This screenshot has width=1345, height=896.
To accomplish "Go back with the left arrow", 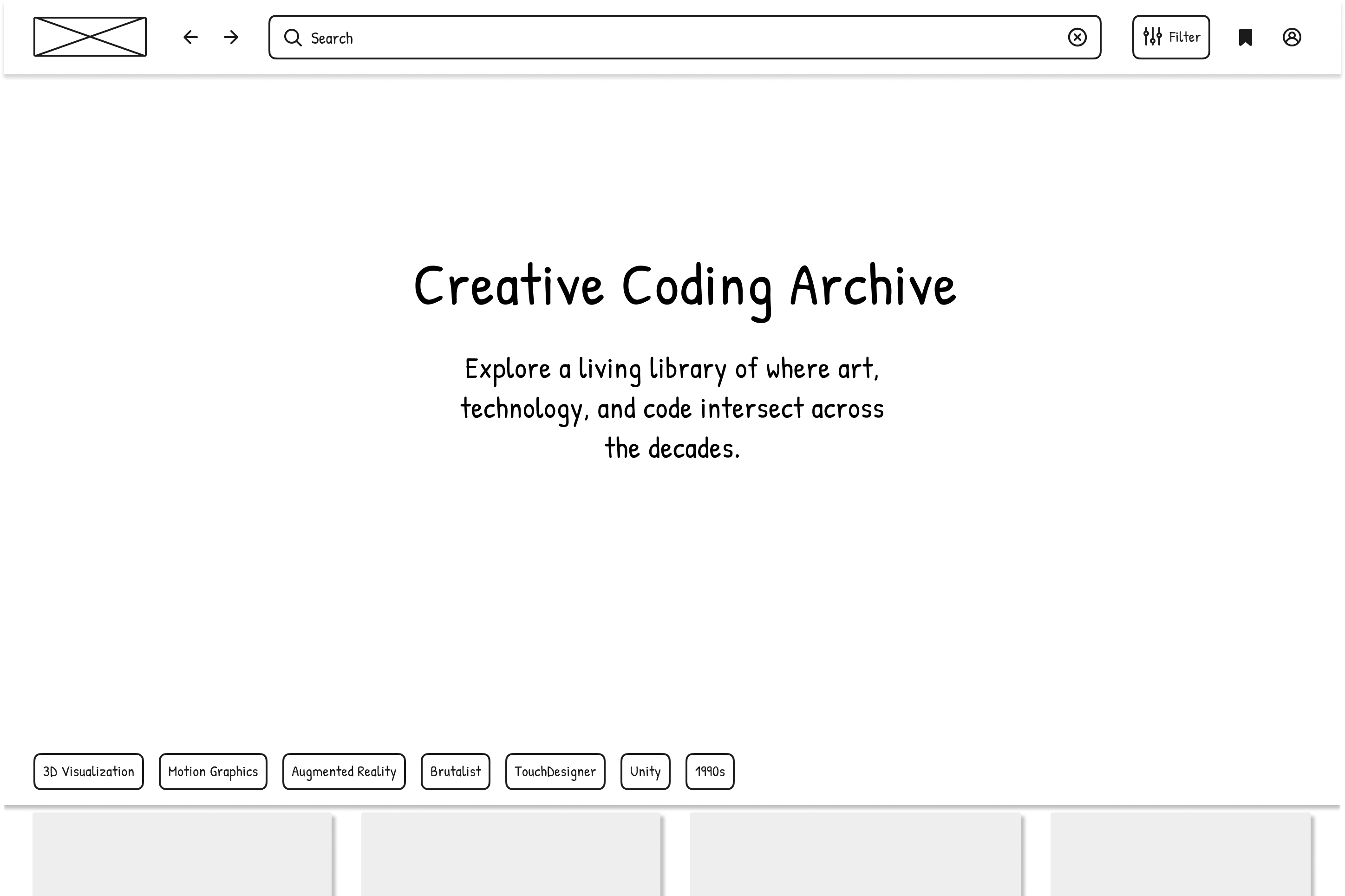I will pyautogui.click(x=190, y=37).
